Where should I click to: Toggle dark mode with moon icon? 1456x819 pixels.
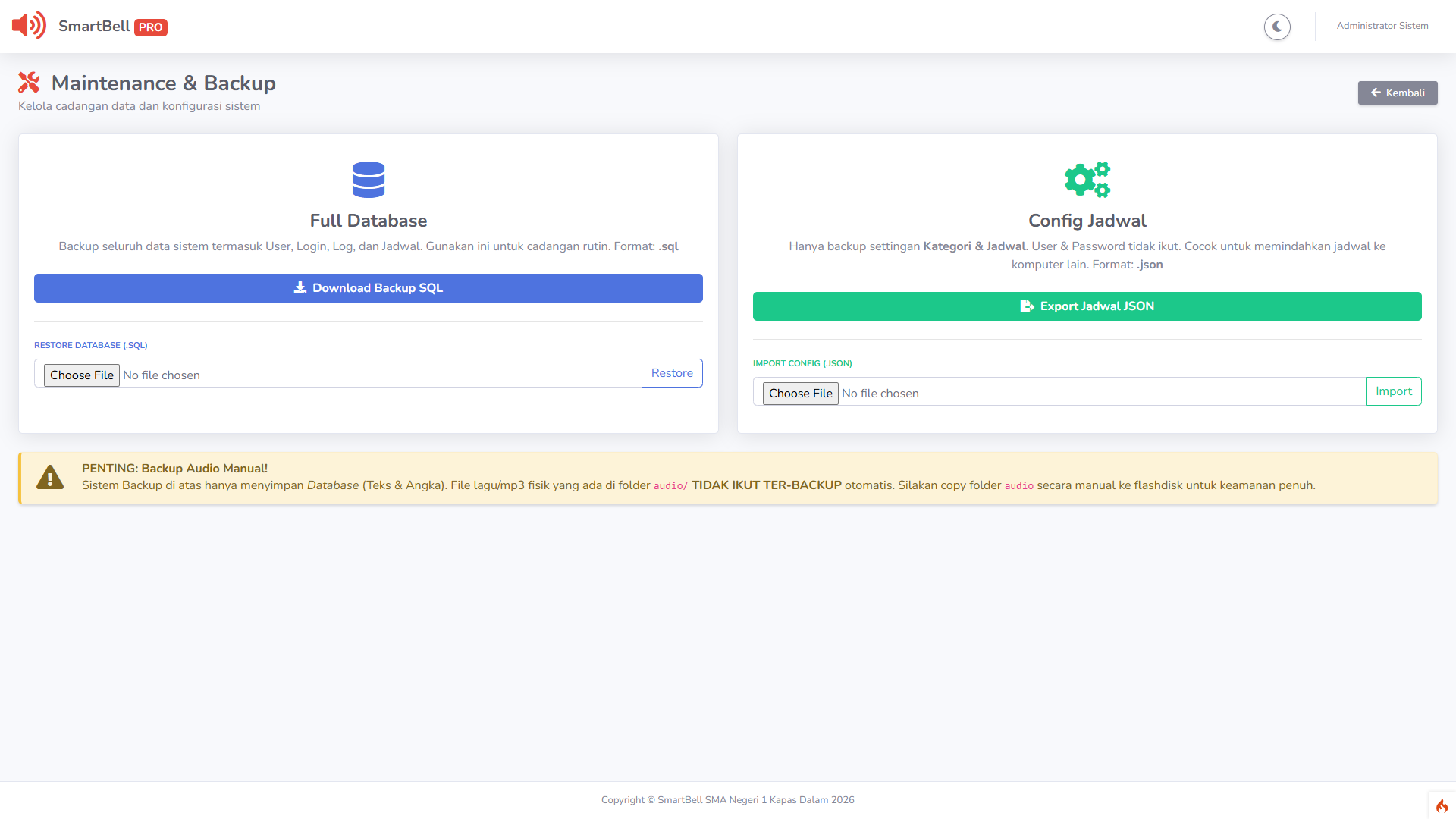point(1277,27)
